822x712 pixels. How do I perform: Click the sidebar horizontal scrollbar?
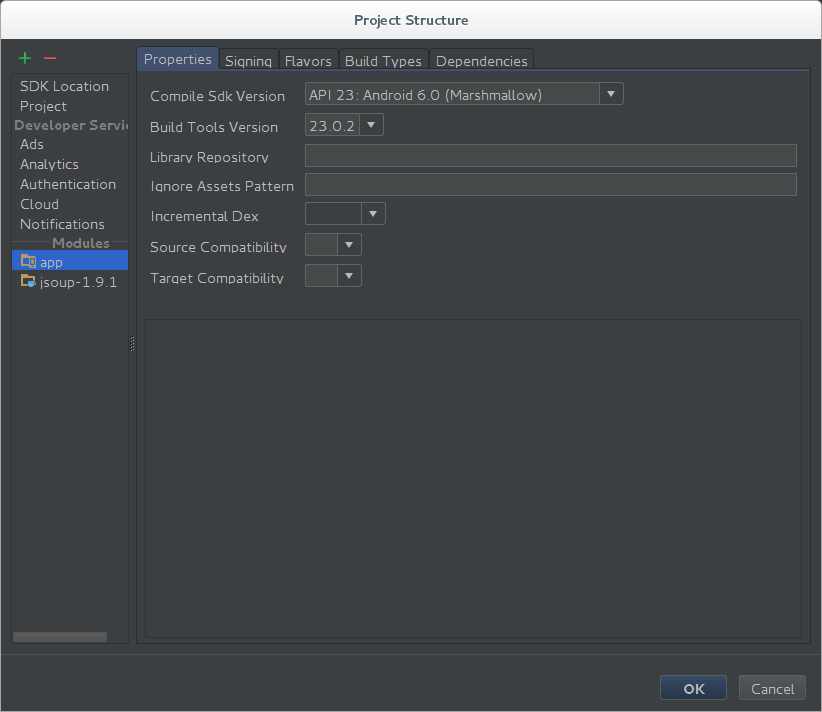pyautogui.click(x=60, y=637)
